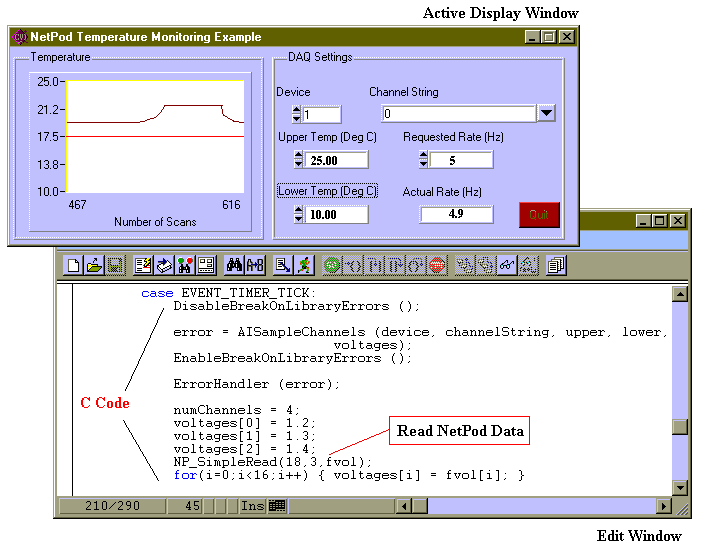Click the vertical scrollbar thumb in edit window
Viewport: 718px width, 554px height.
[680, 427]
